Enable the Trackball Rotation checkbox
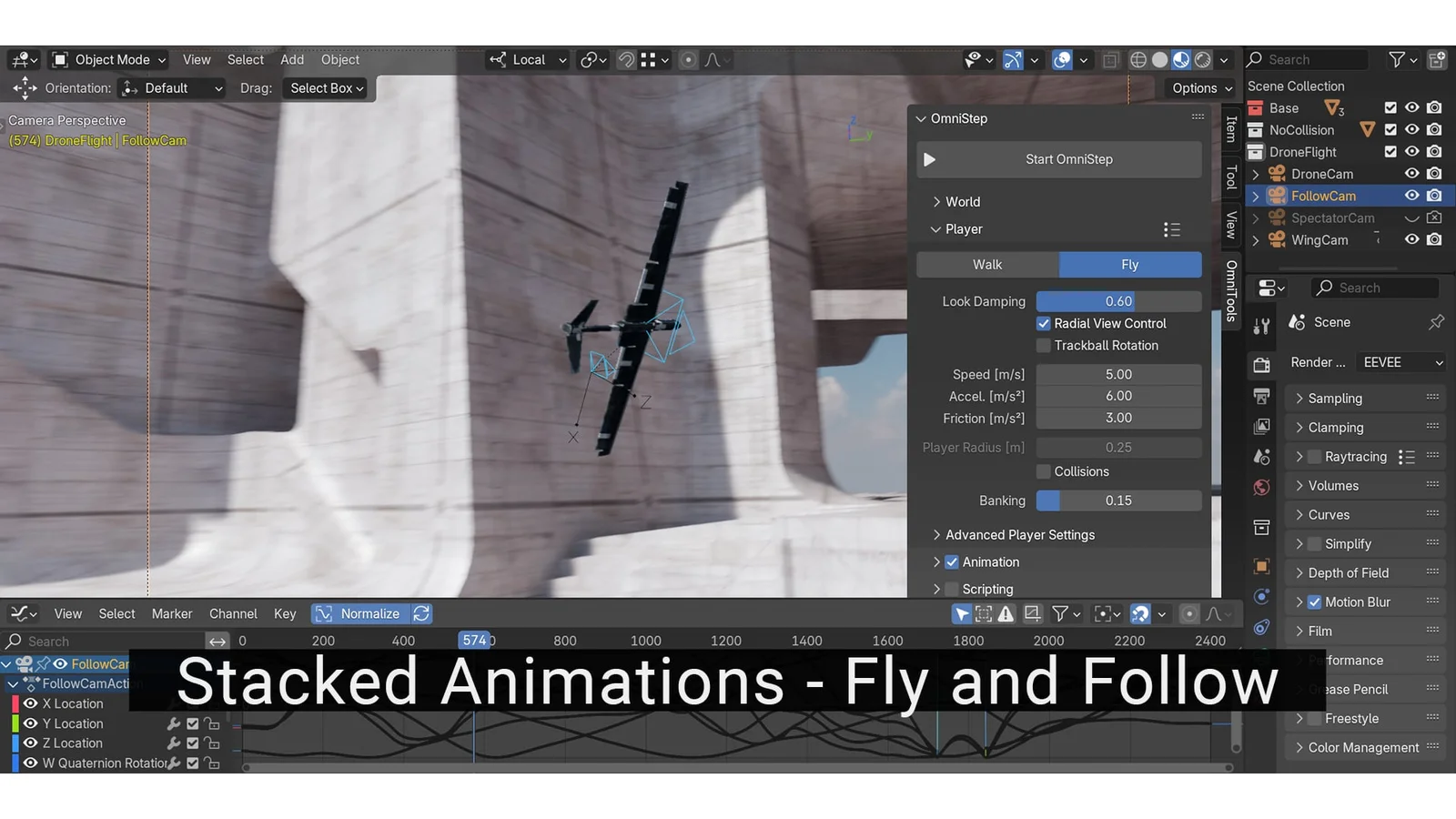Viewport: 1456px width, 819px height. pos(1043,345)
